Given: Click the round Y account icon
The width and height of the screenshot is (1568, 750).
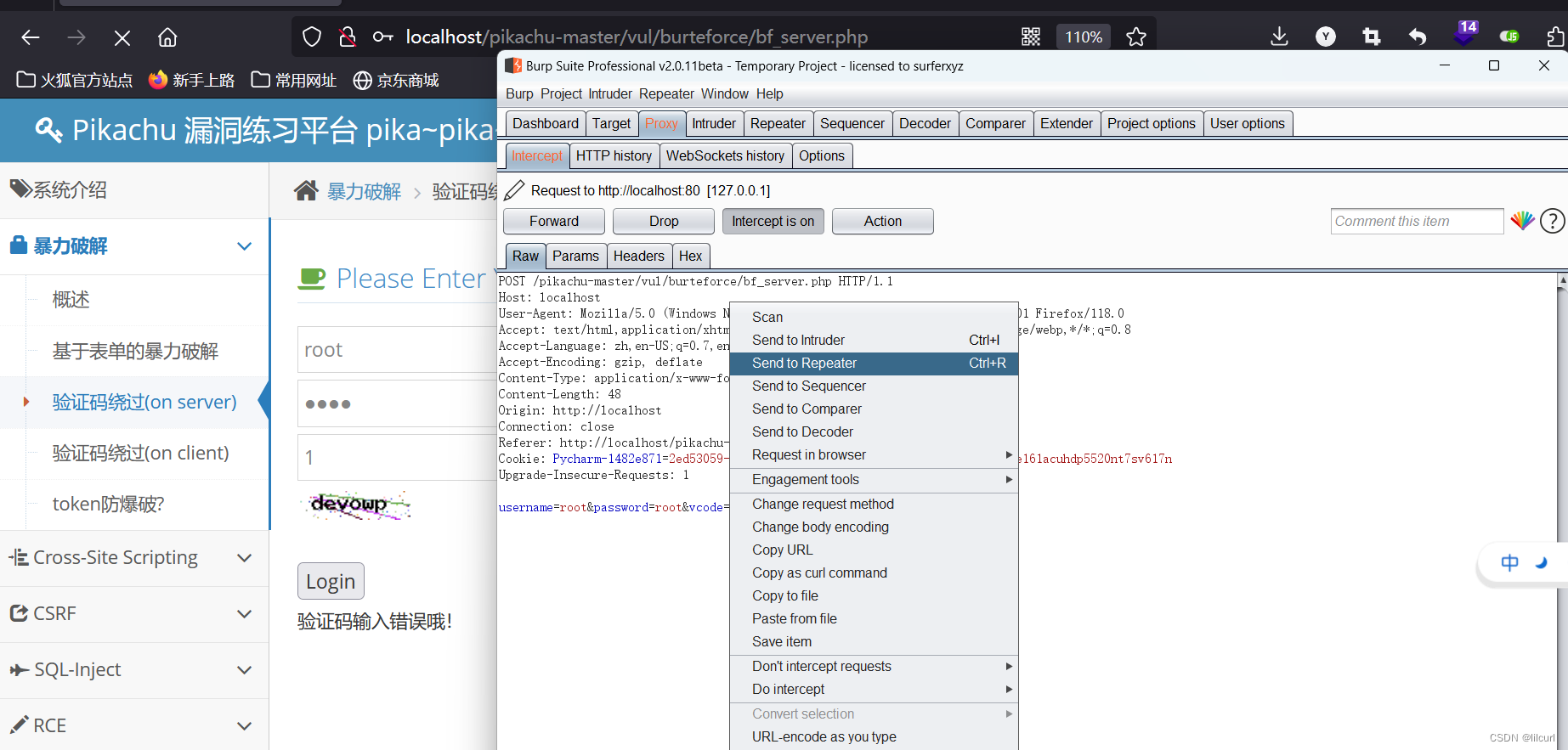Looking at the screenshot, I should click(x=1326, y=37).
